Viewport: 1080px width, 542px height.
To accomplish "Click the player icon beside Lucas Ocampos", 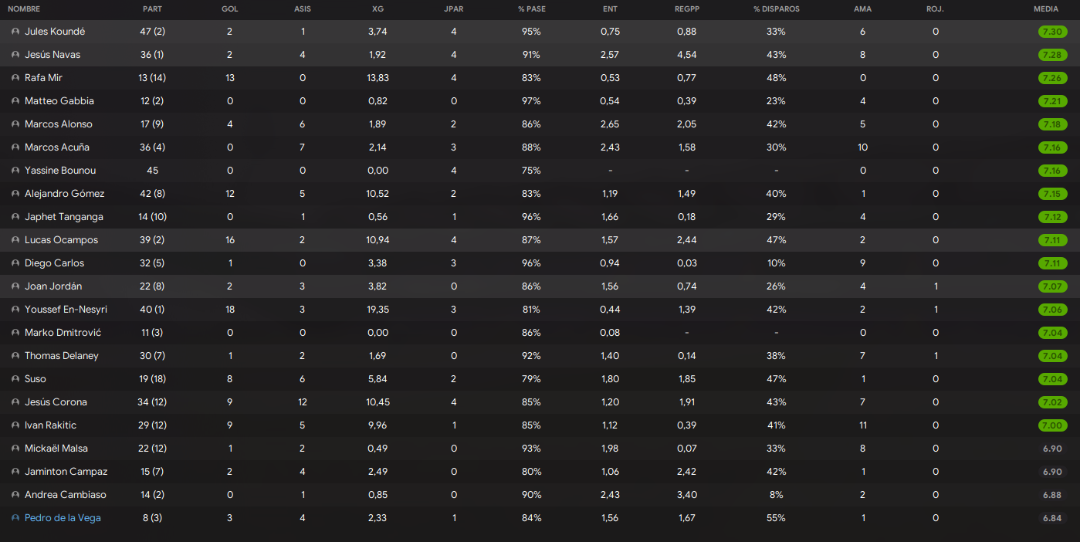I will (15, 240).
